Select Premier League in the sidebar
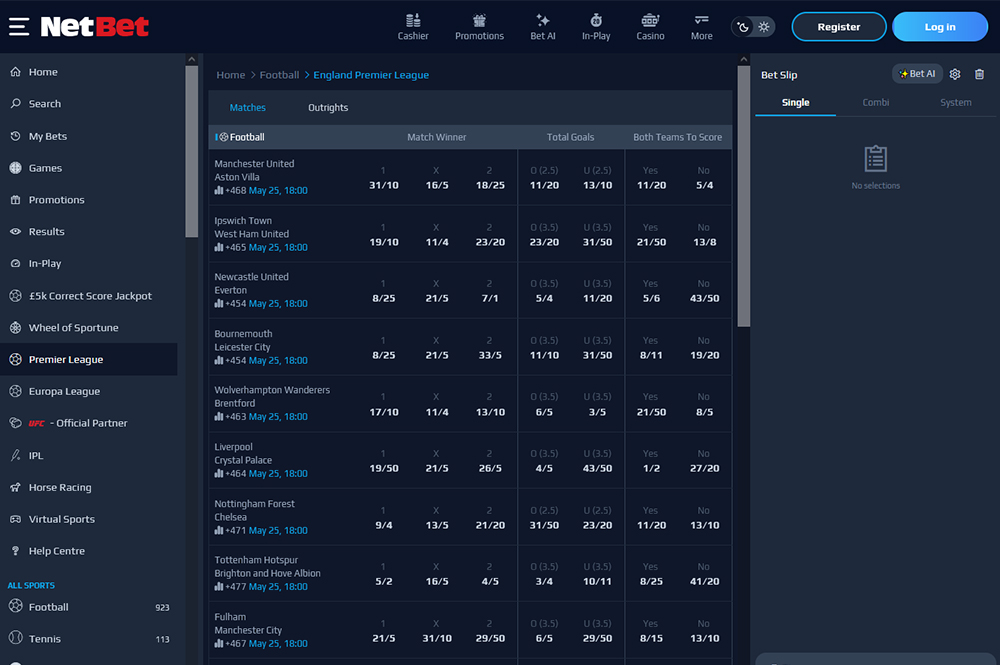Screen dimensions: 1000x665 [x=89, y=360]
